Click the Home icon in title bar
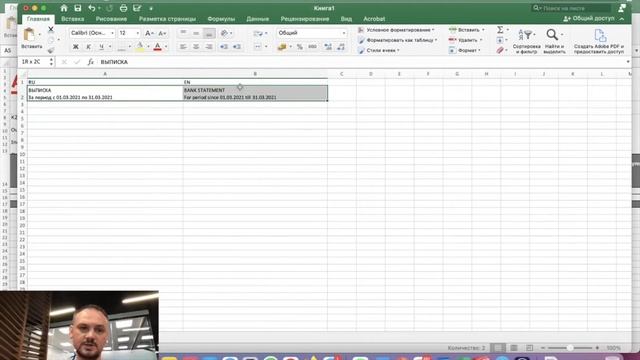640x360 pixels. tap(64, 8)
